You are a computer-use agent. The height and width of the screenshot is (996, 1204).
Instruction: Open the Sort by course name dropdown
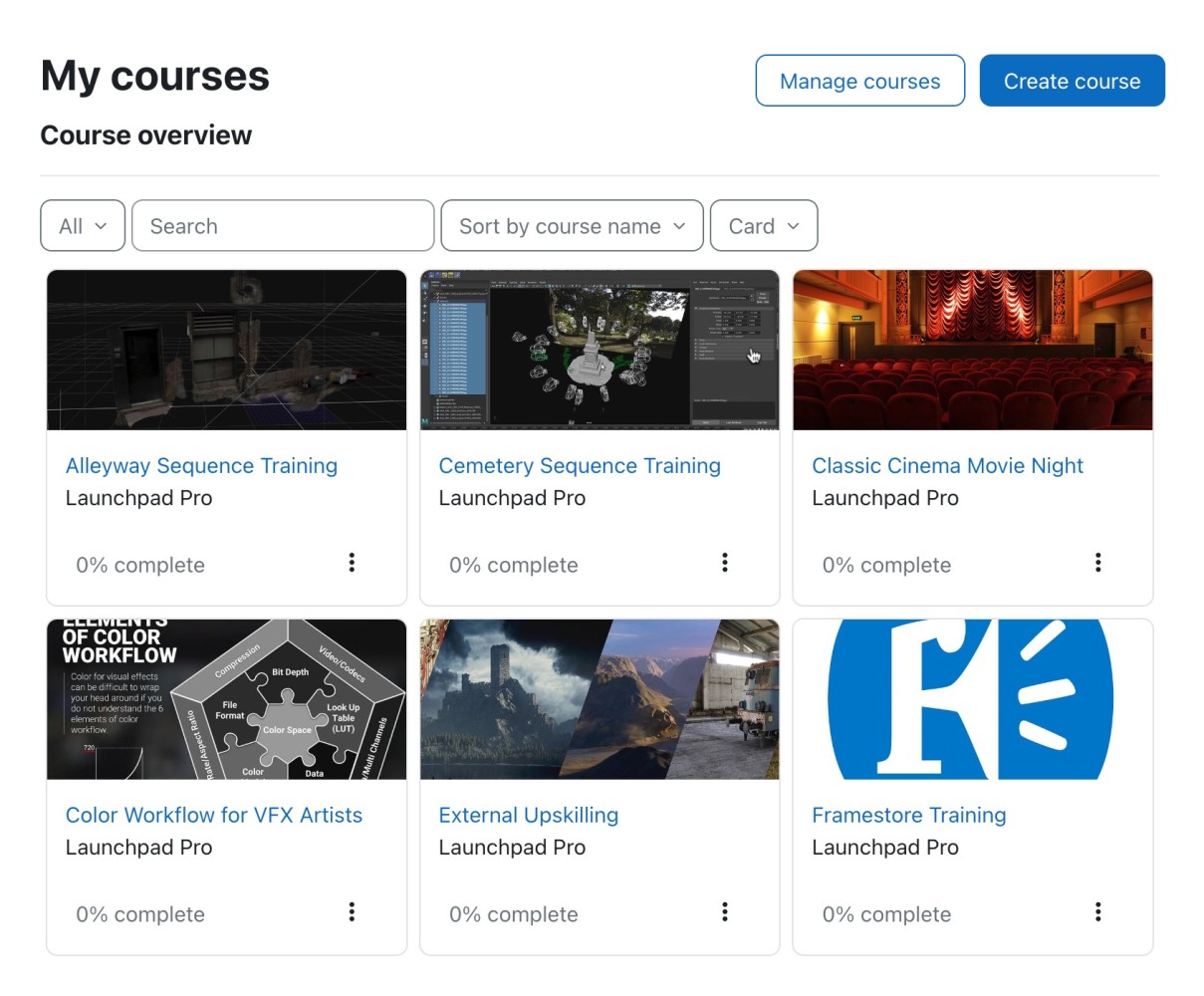point(572,226)
